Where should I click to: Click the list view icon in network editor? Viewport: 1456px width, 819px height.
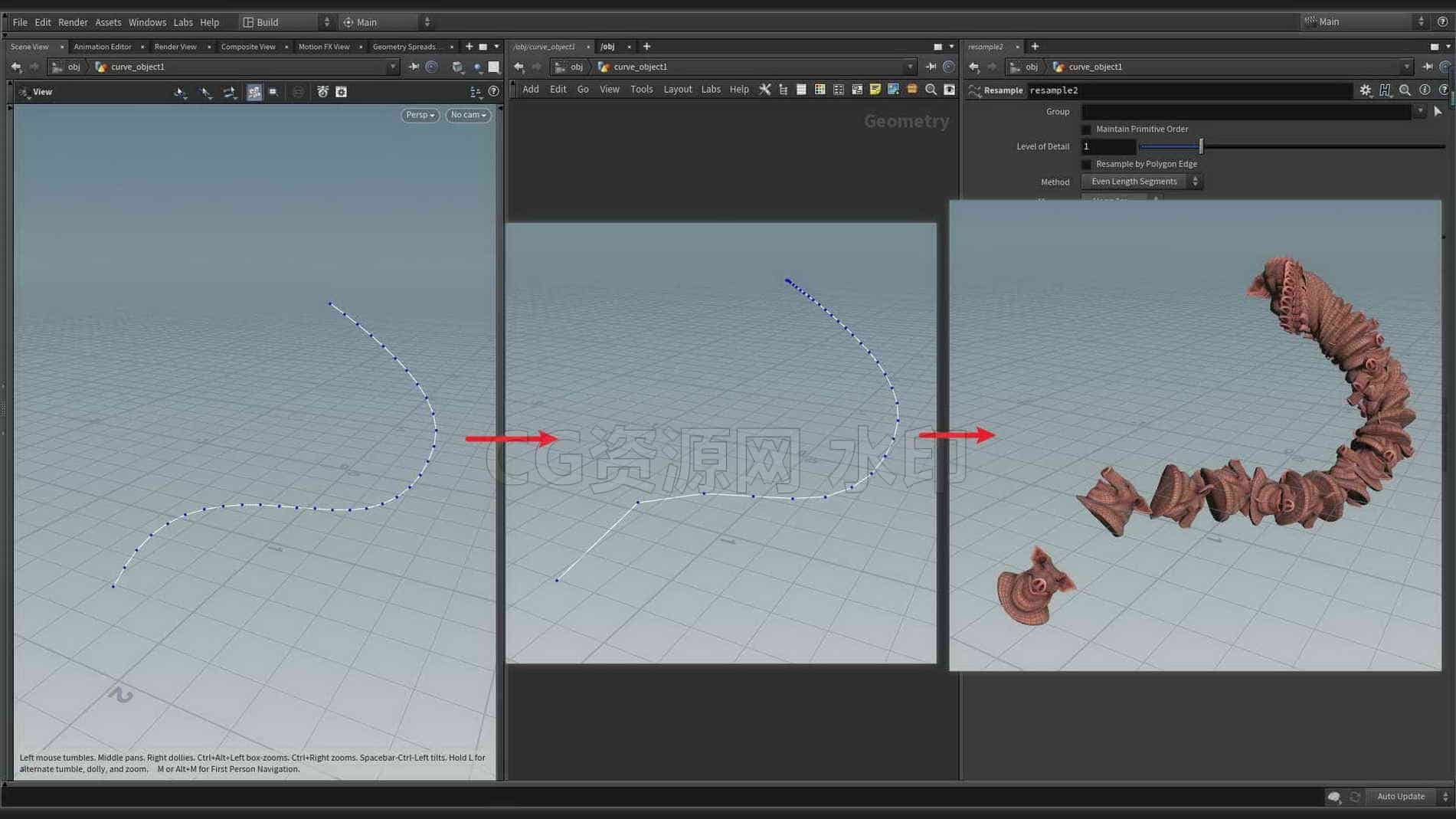[x=801, y=90]
